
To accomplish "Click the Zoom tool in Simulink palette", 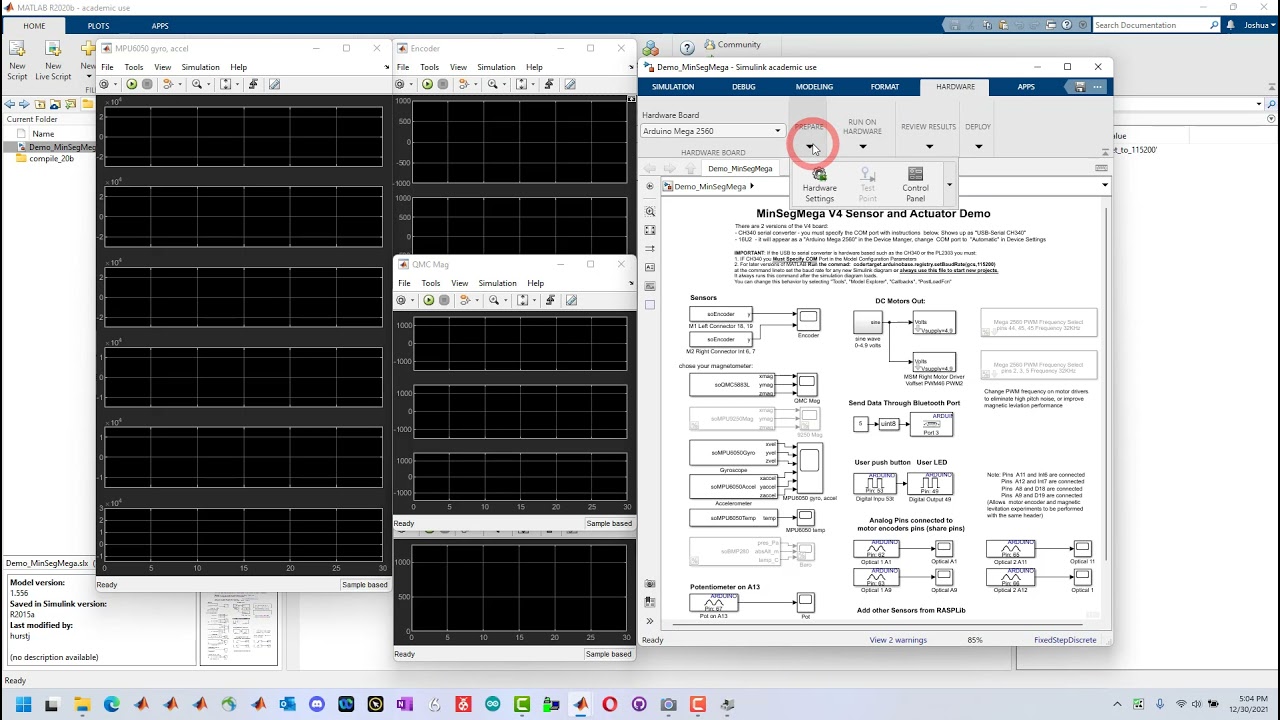I will [650, 212].
